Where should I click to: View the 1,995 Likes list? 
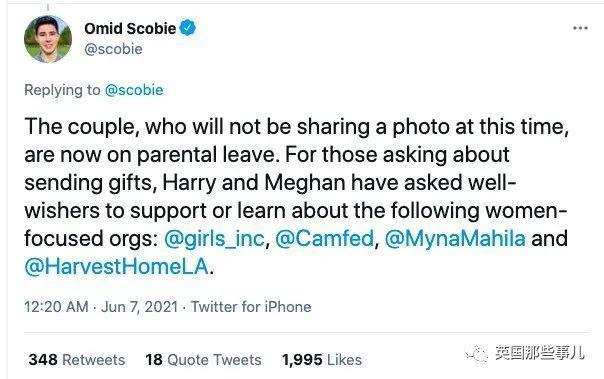[x=322, y=360]
